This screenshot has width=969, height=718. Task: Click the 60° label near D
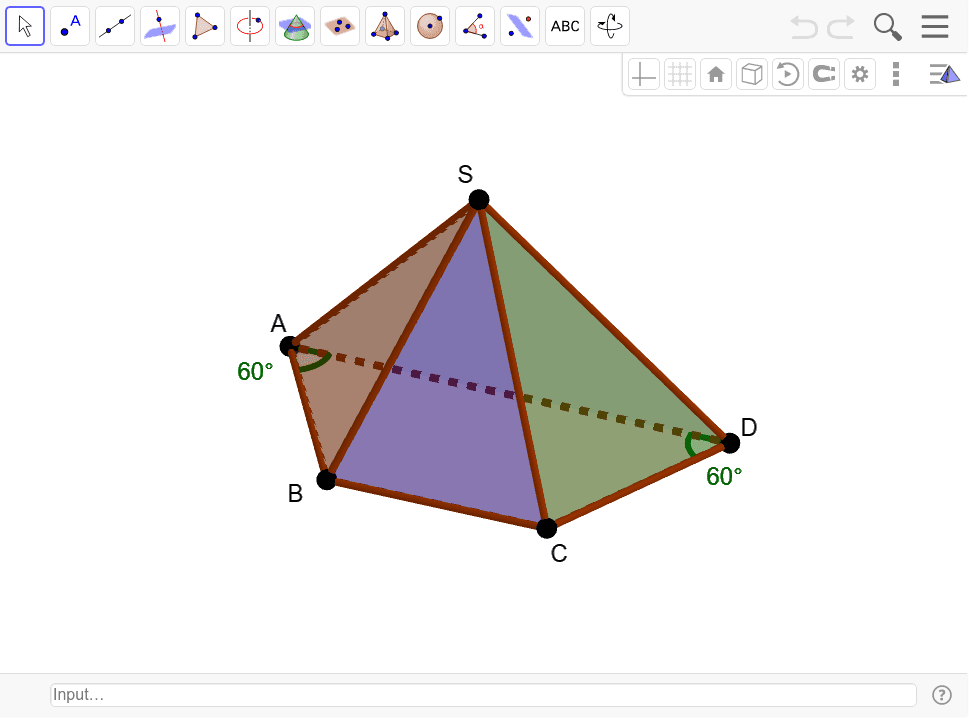[x=724, y=476]
